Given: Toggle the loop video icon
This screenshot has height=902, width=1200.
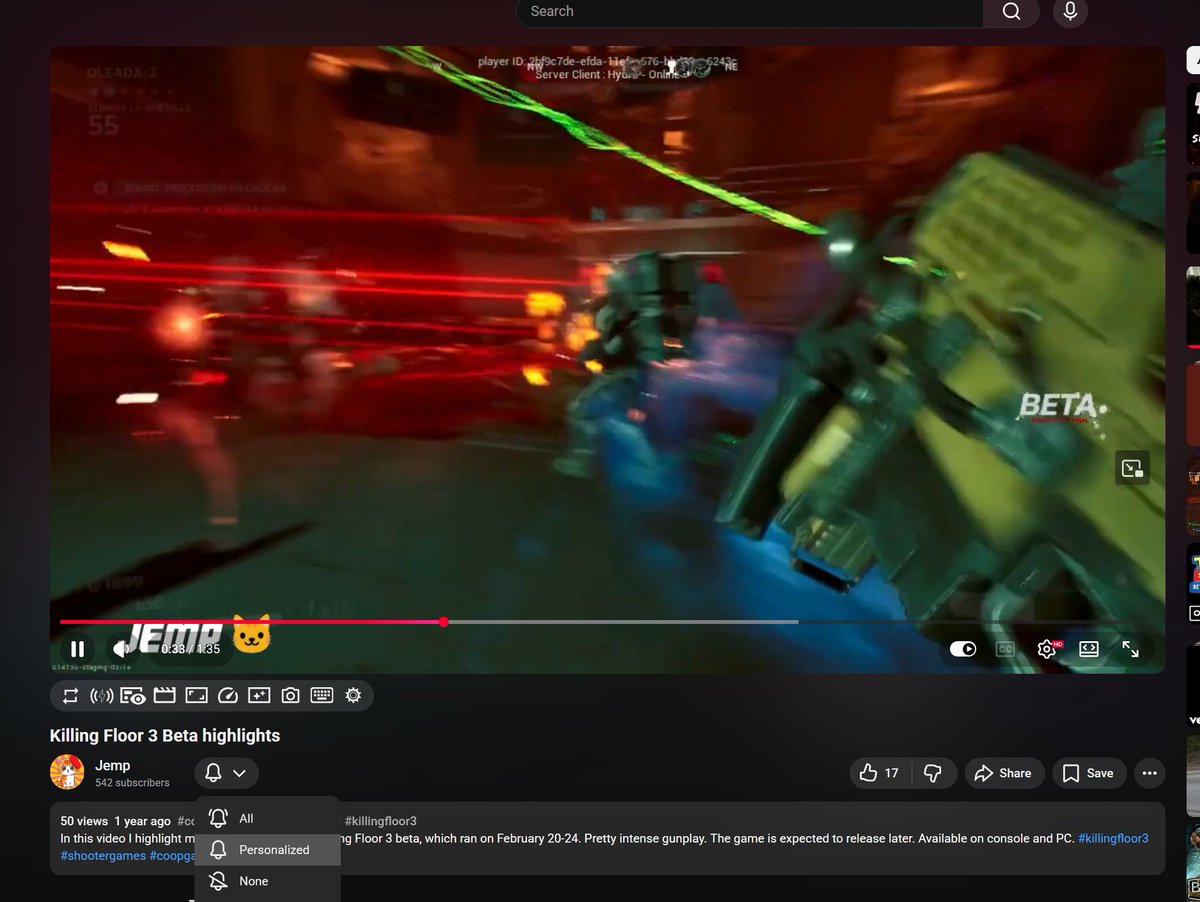Looking at the screenshot, I should [70, 696].
